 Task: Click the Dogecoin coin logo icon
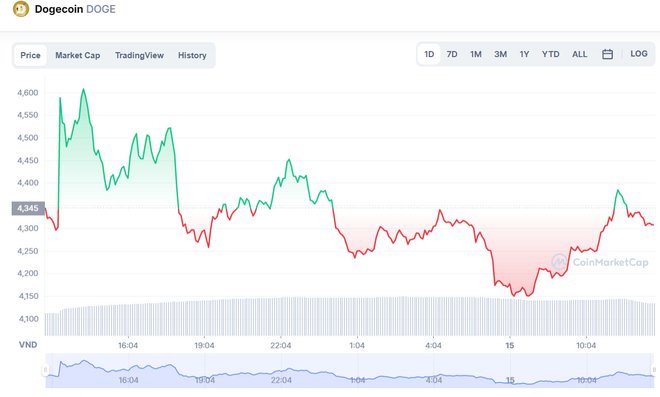pyautogui.click(x=21, y=9)
